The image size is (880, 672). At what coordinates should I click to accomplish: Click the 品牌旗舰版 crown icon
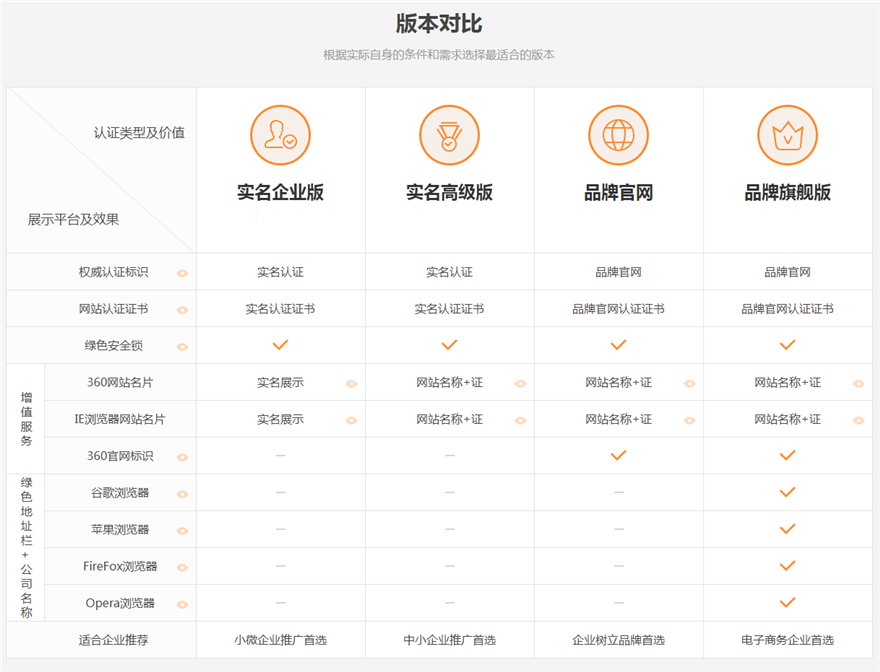click(787, 135)
